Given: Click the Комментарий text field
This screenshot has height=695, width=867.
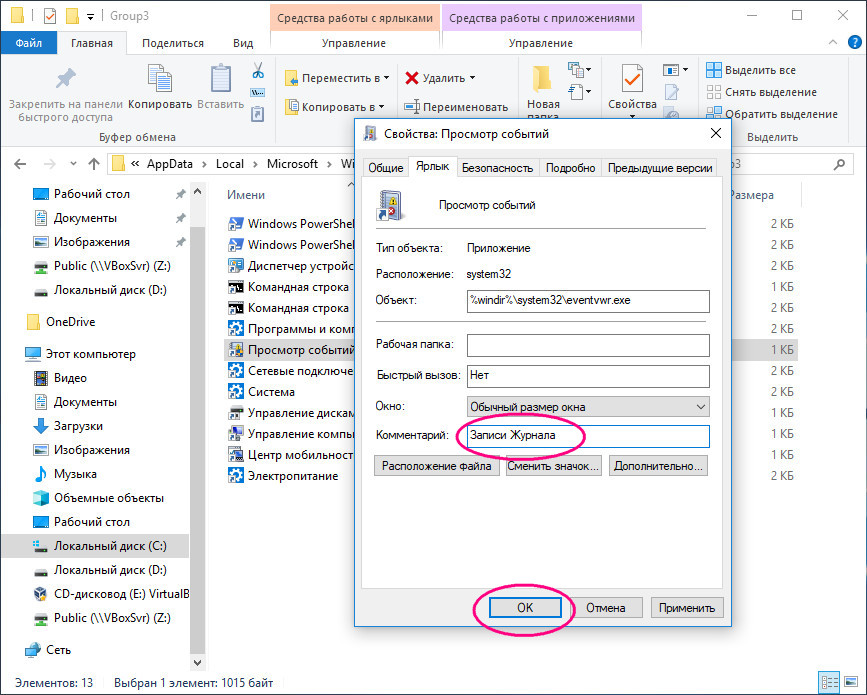Looking at the screenshot, I should pyautogui.click(x=588, y=436).
